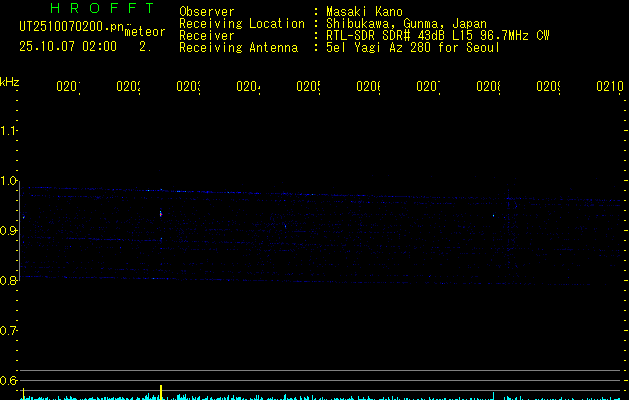Viewport: 629px width, 400px height.
Task: Select the 5el Yagi antenna description
Action: click(412, 47)
